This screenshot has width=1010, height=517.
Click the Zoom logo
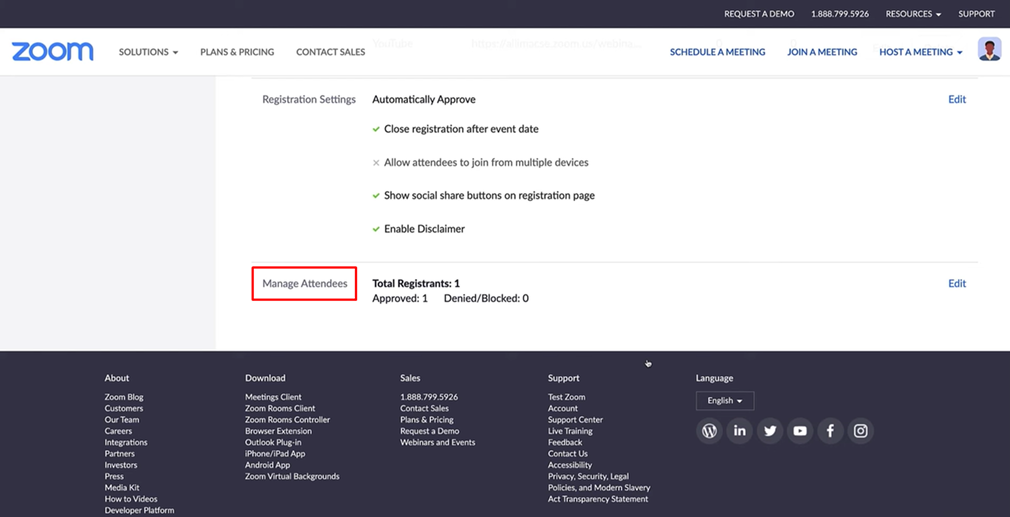pos(52,51)
